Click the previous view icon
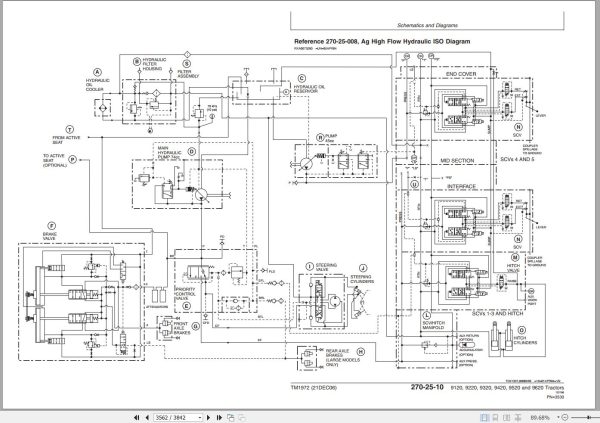The width and height of the screenshot is (600, 423). pos(231,417)
